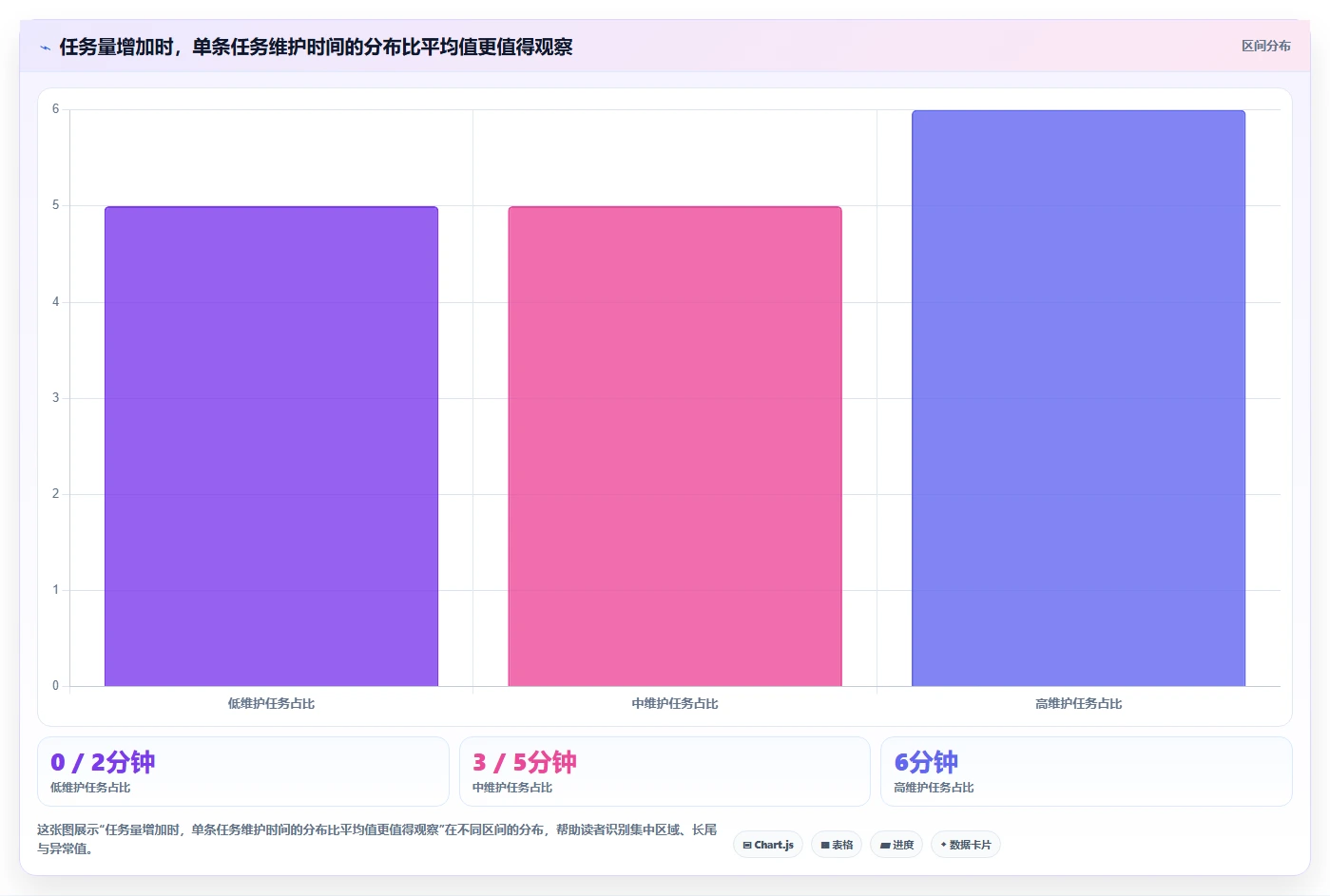Click the Chart.js tag chip
Image resolution: width=1330 pixels, height=896 pixels.
click(x=768, y=845)
